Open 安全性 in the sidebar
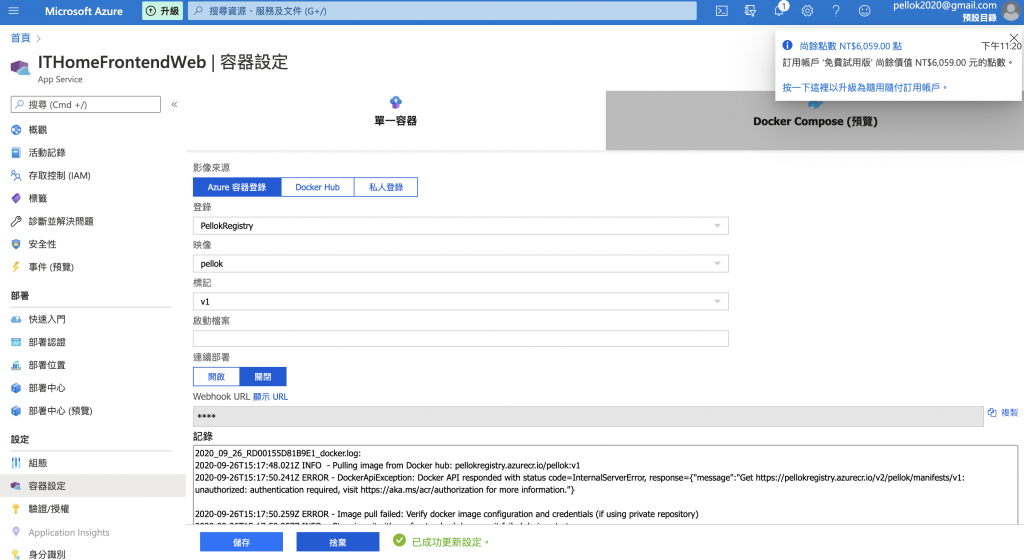The height and width of the screenshot is (560, 1024). coord(42,244)
